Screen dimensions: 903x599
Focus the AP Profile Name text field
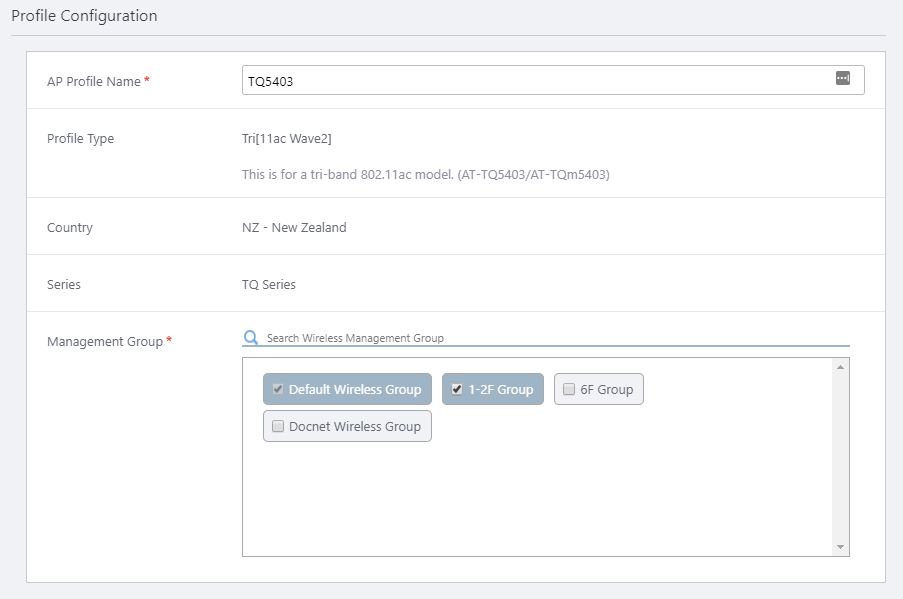coord(535,81)
